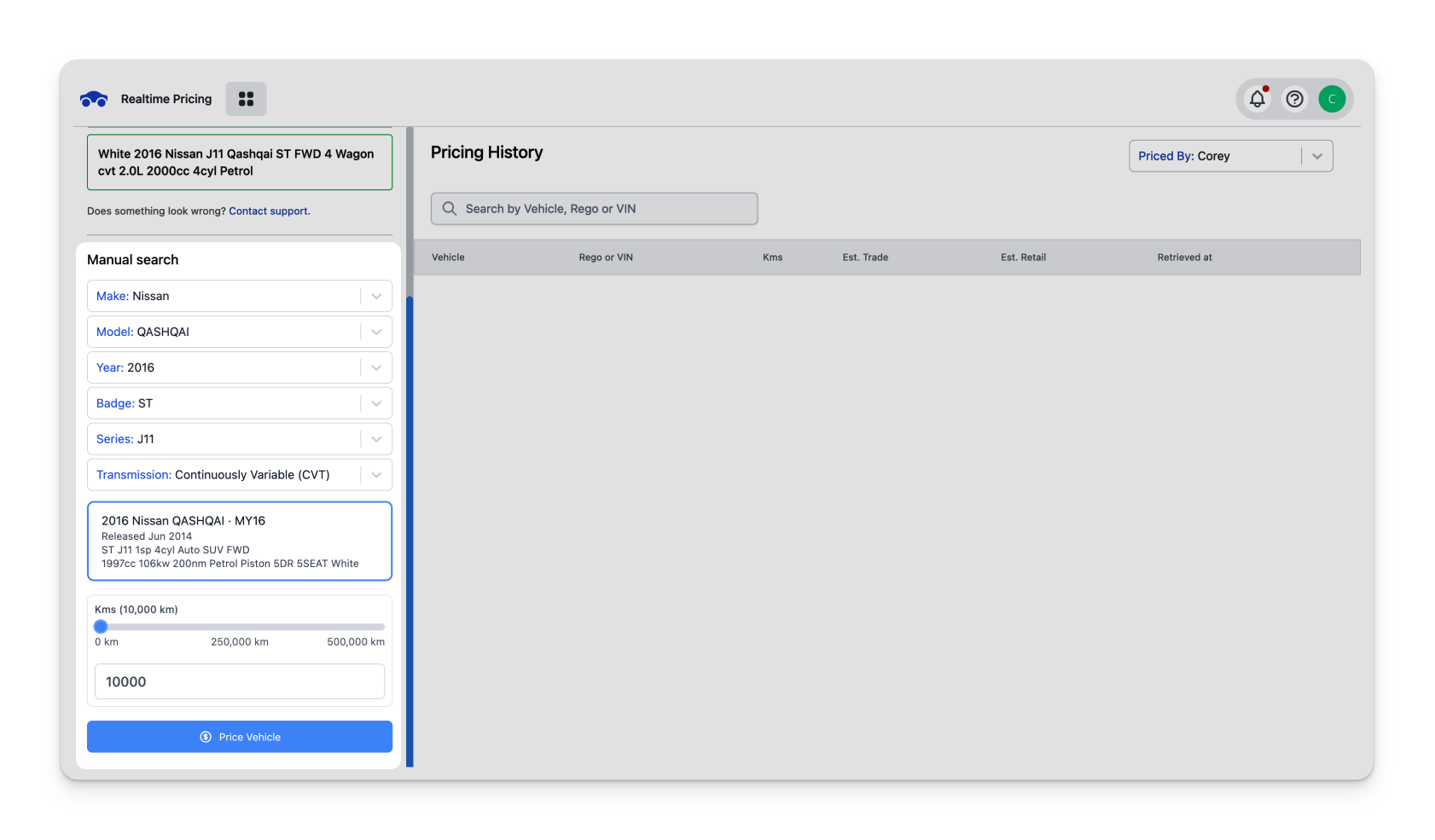Image resolution: width=1435 pixels, height=840 pixels.
Task: Open the apps grid menu
Action: 246,99
